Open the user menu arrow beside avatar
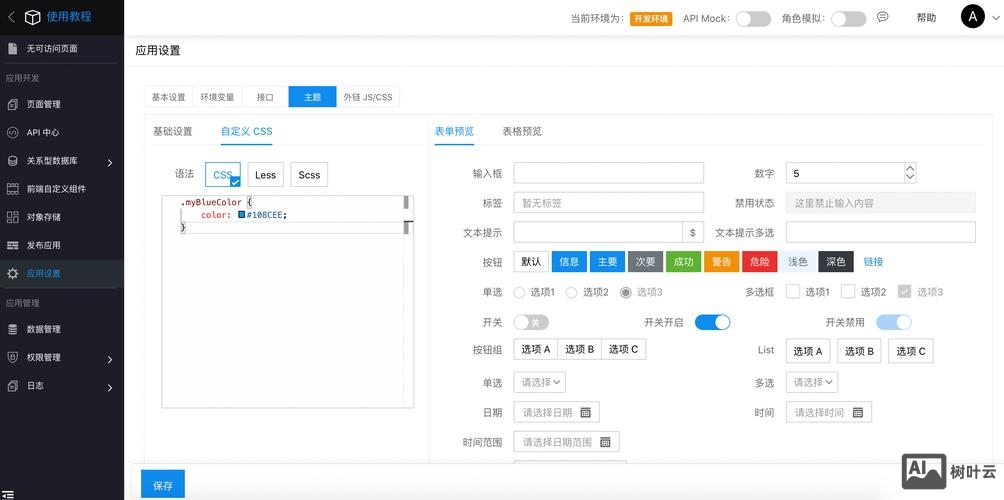 coord(994,18)
